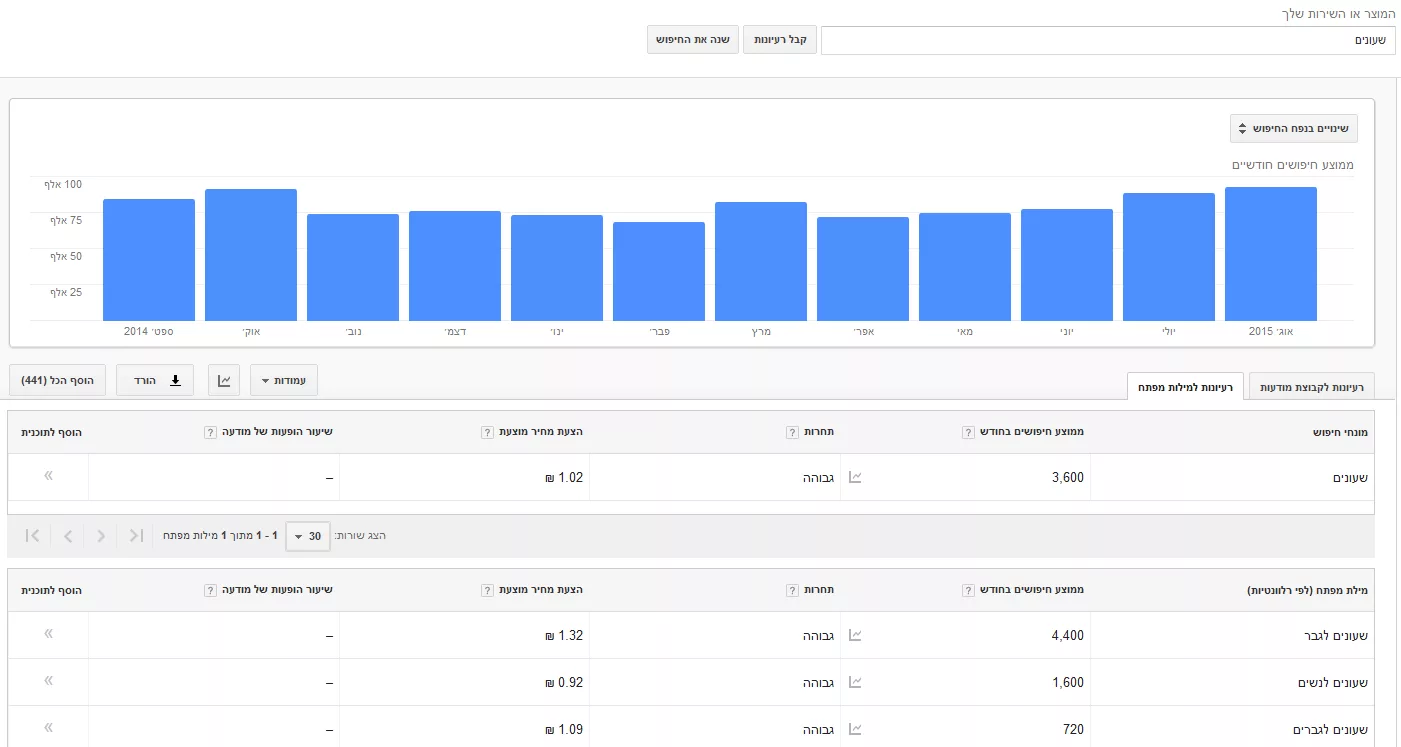
Task: Click the 3,600 monthly searches value
Action: (1068, 477)
